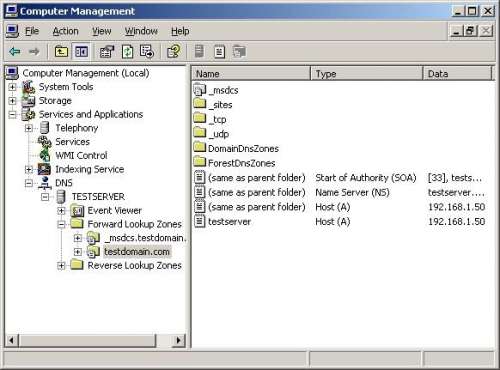The height and width of the screenshot is (370, 500).
Task: Expand the Reverse Lookup Zones node
Action: [x=61, y=266]
